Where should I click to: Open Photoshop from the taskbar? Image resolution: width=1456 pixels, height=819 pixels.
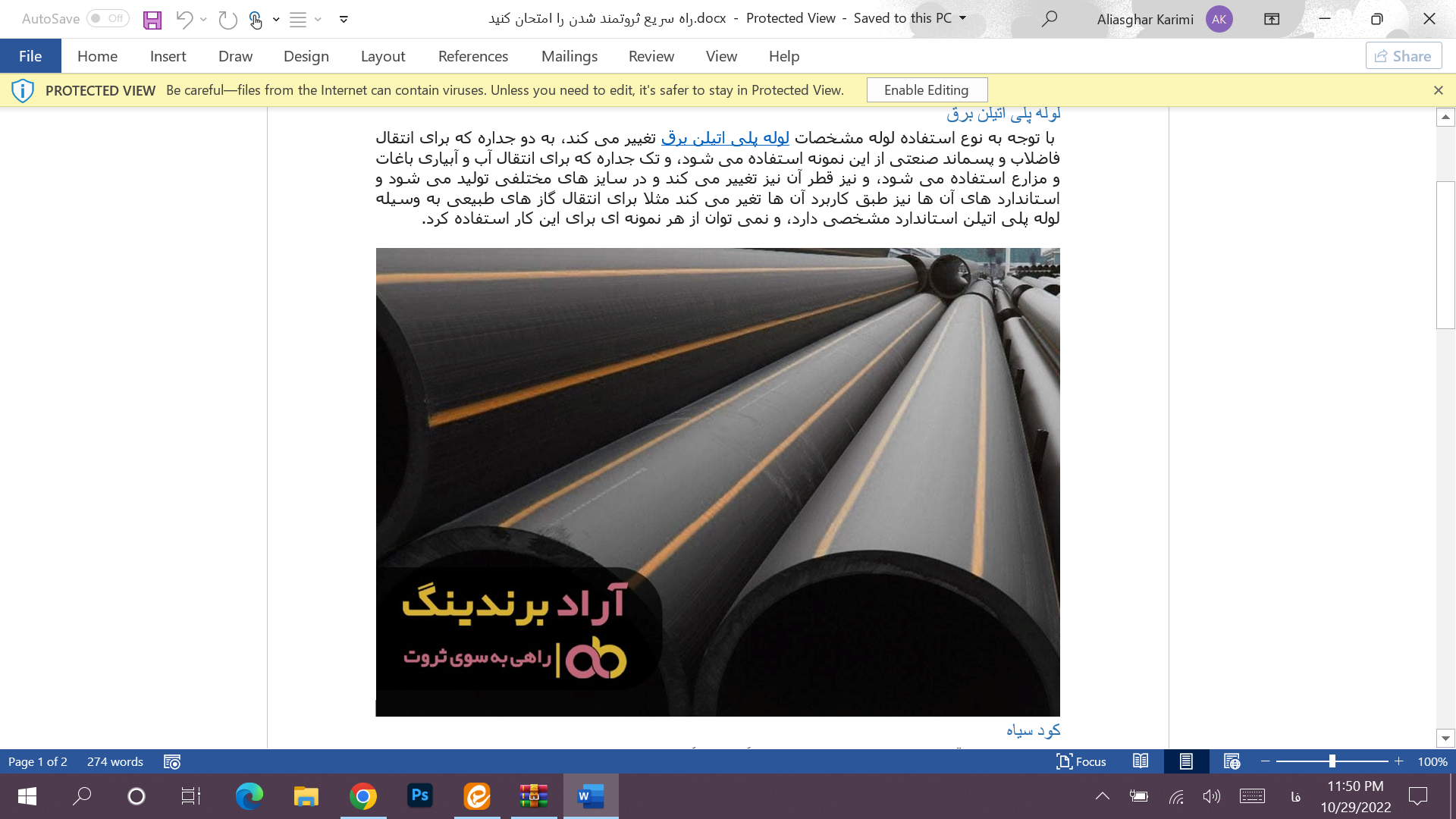[x=420, y=795]
